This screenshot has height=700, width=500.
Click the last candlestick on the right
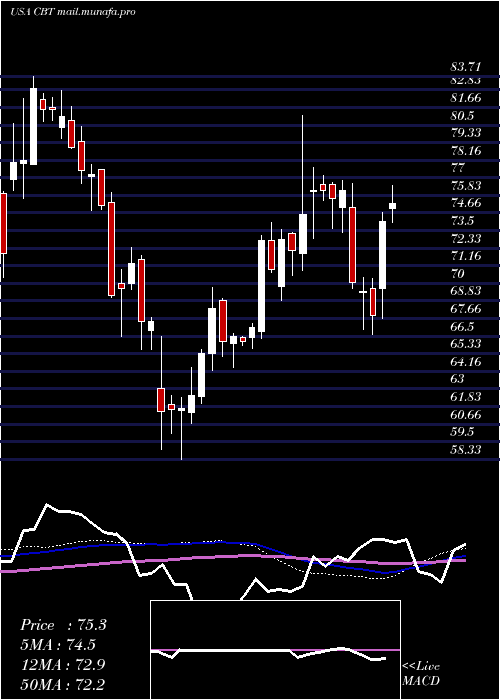coord(393,205)
